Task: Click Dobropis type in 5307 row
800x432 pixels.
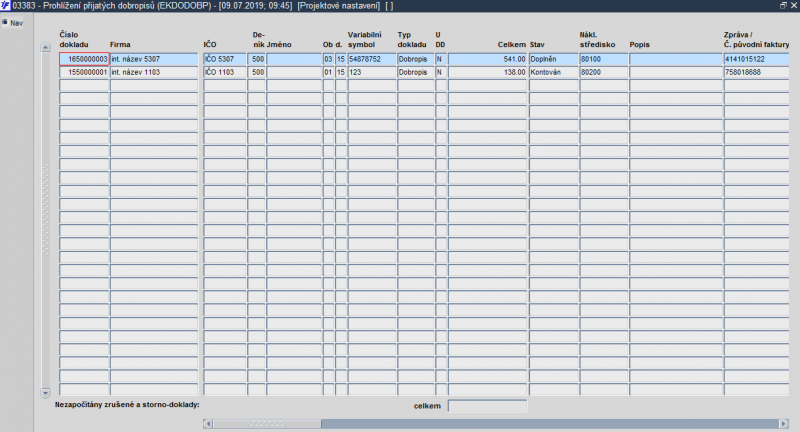Action: [416, 59]
